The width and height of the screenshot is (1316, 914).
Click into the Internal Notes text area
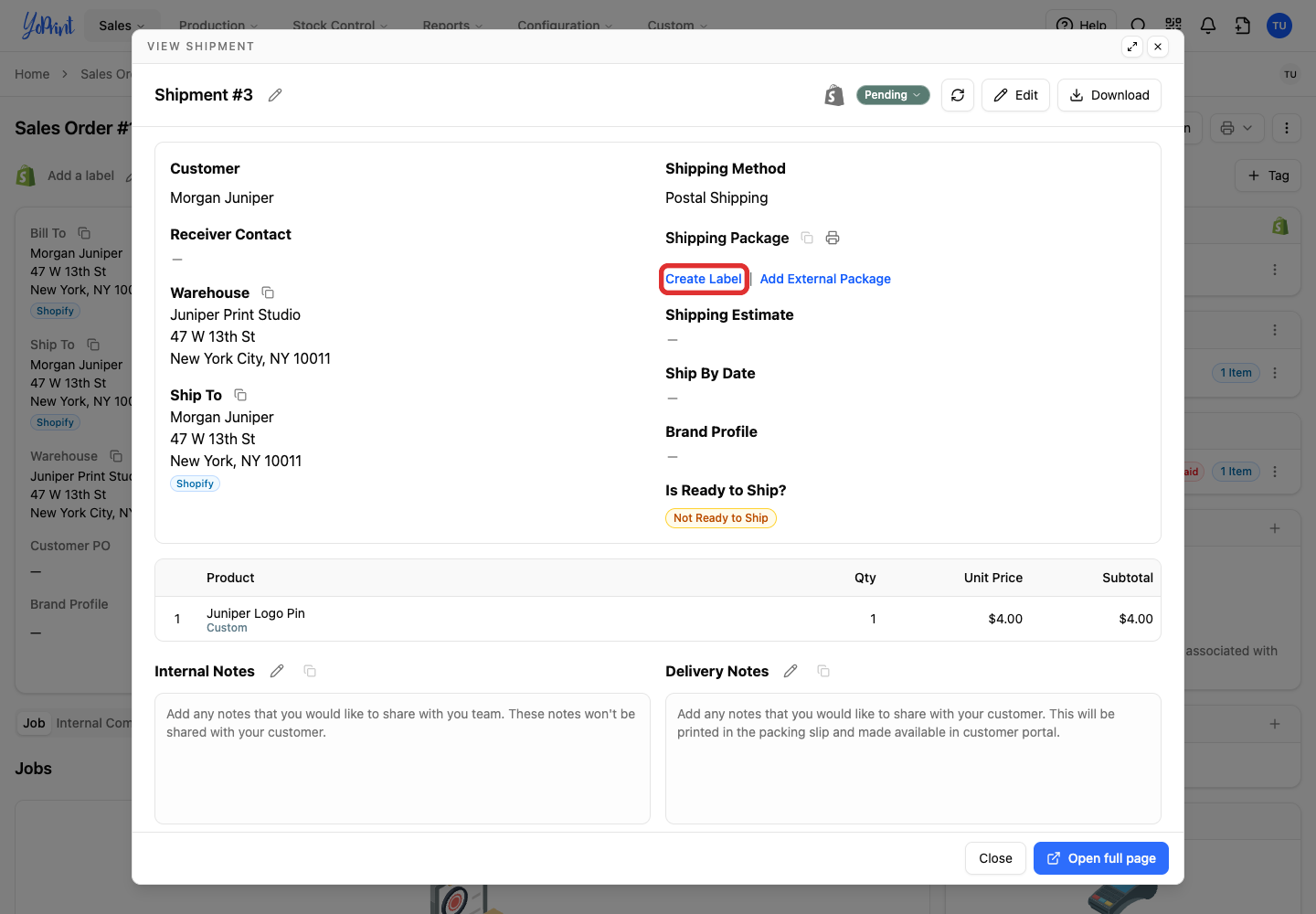pos(402,759)
